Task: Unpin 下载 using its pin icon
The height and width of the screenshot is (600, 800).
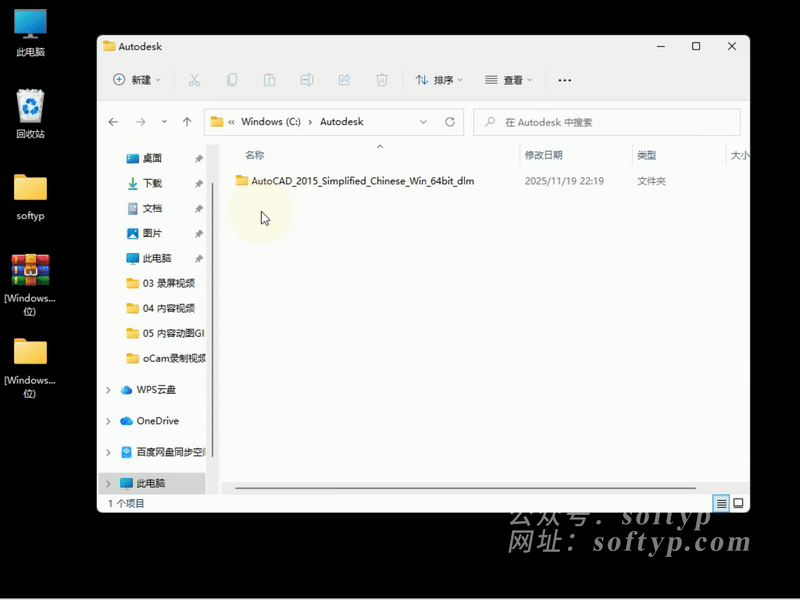Action: [199, 184]
